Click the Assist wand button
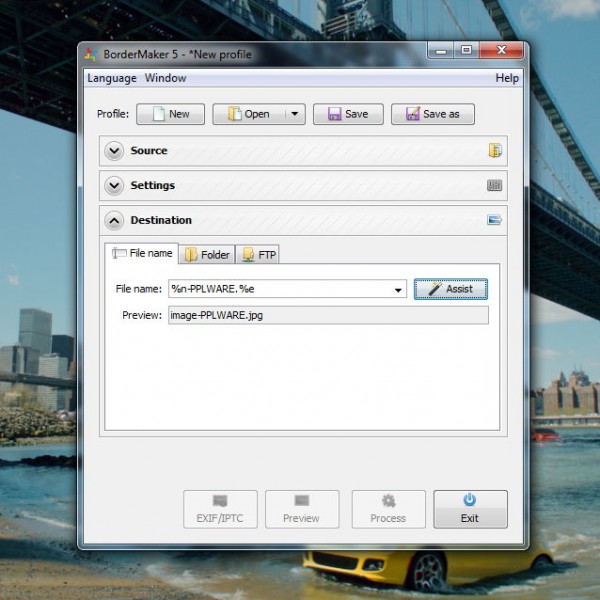The width and height of the screenshot is (600, 600). tap(451, 289)
